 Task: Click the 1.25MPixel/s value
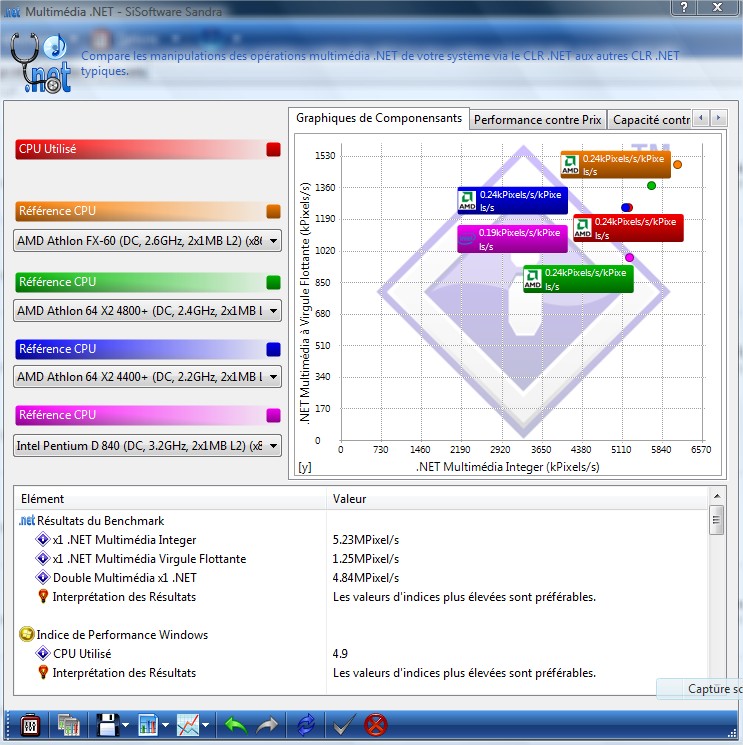coord(365,559)
